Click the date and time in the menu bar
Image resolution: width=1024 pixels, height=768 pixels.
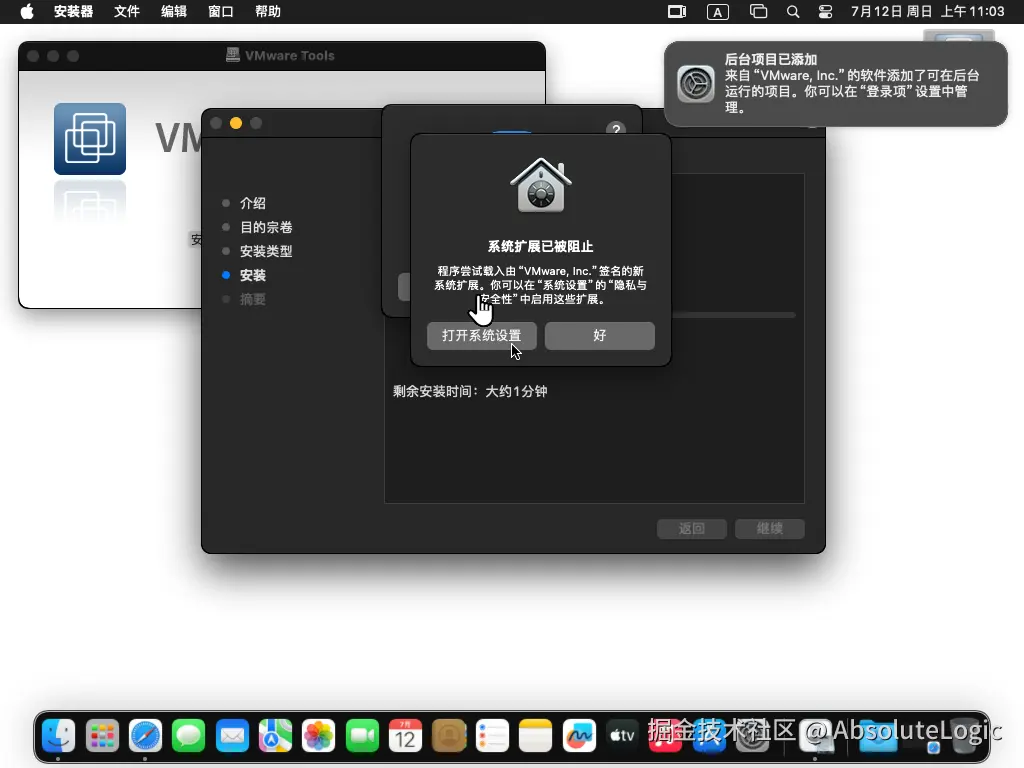coord(927,12)
